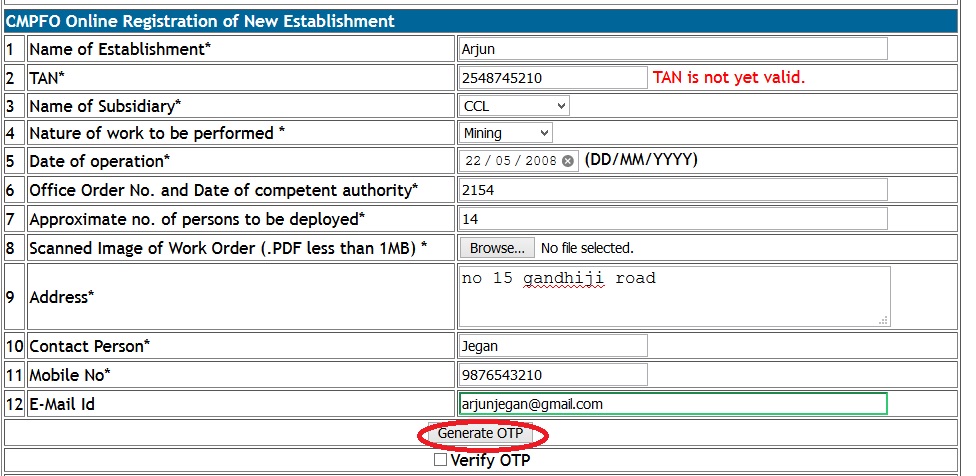Open the Name of Subsidiary dropdown
This screenshot has height=476, width=976.
pos(514,105)
